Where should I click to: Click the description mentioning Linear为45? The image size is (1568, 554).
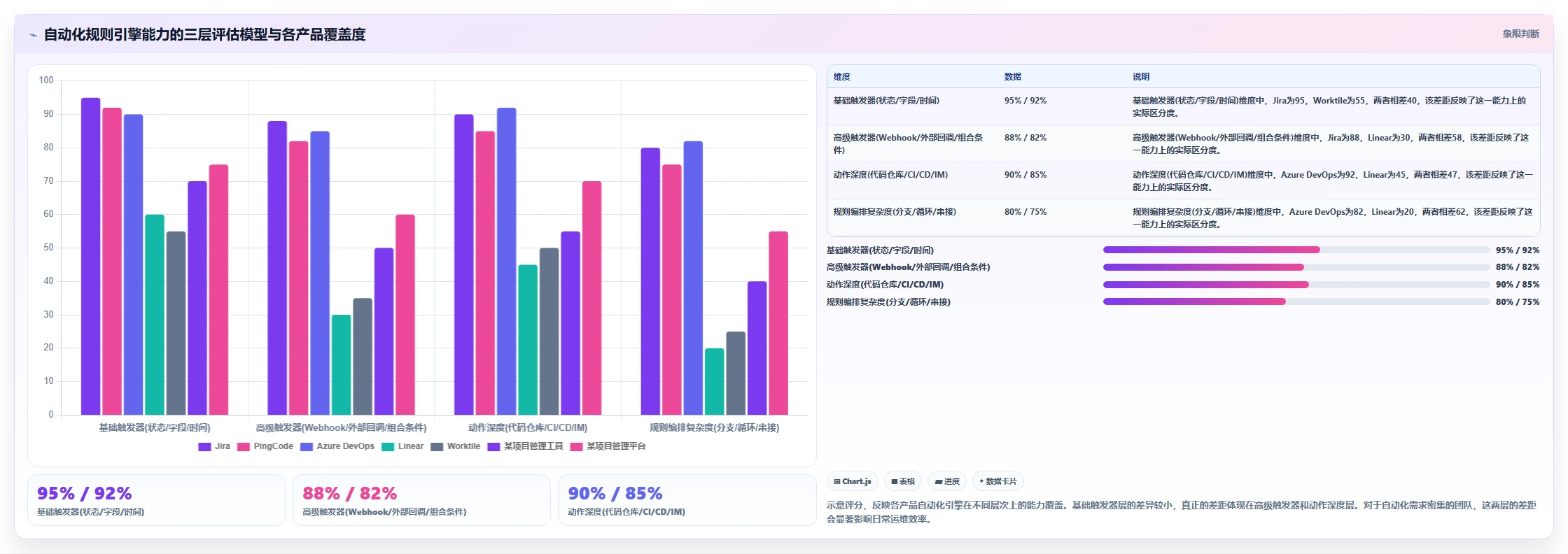click(x=1333, y=181)
